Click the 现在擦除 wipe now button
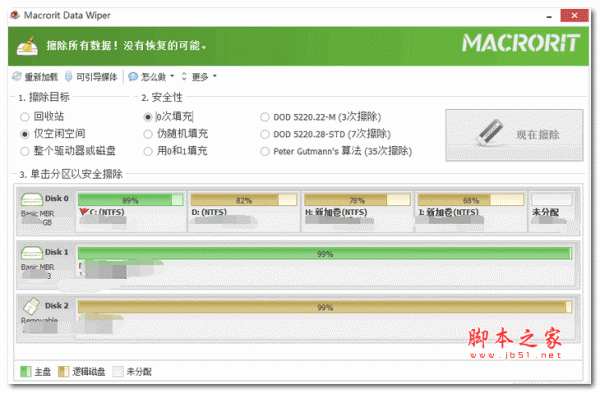Viewport: 600px width, 393px height. [x=514, y=135]
